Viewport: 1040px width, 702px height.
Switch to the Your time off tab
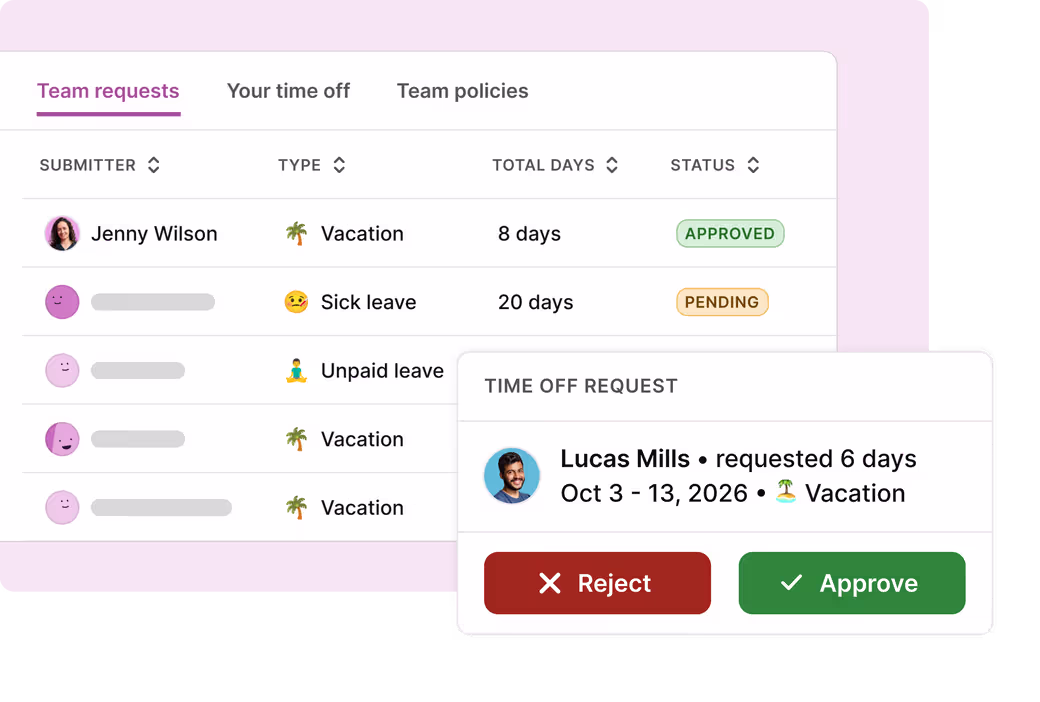point(289,91)
